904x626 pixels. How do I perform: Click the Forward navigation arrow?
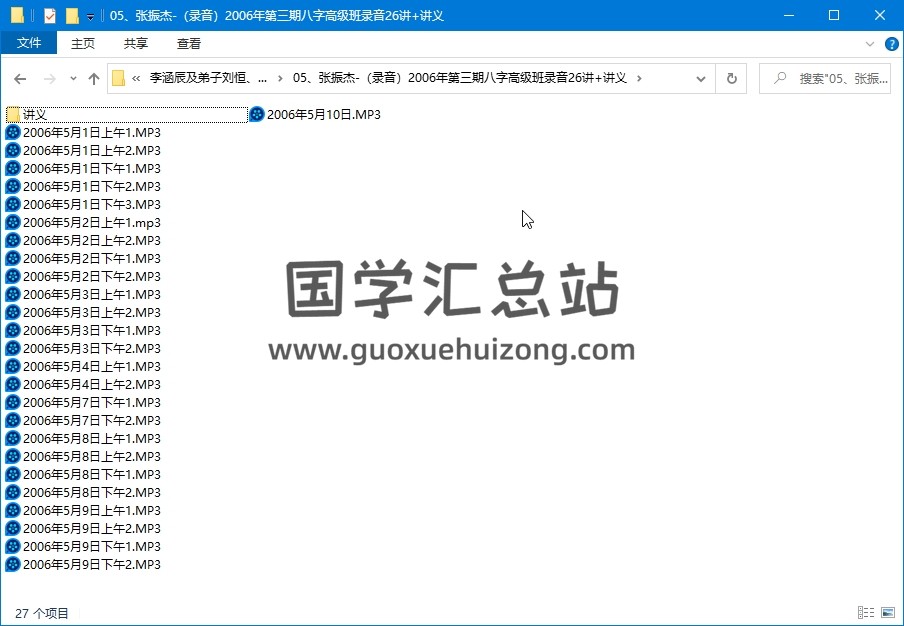(x=50, y=79)
